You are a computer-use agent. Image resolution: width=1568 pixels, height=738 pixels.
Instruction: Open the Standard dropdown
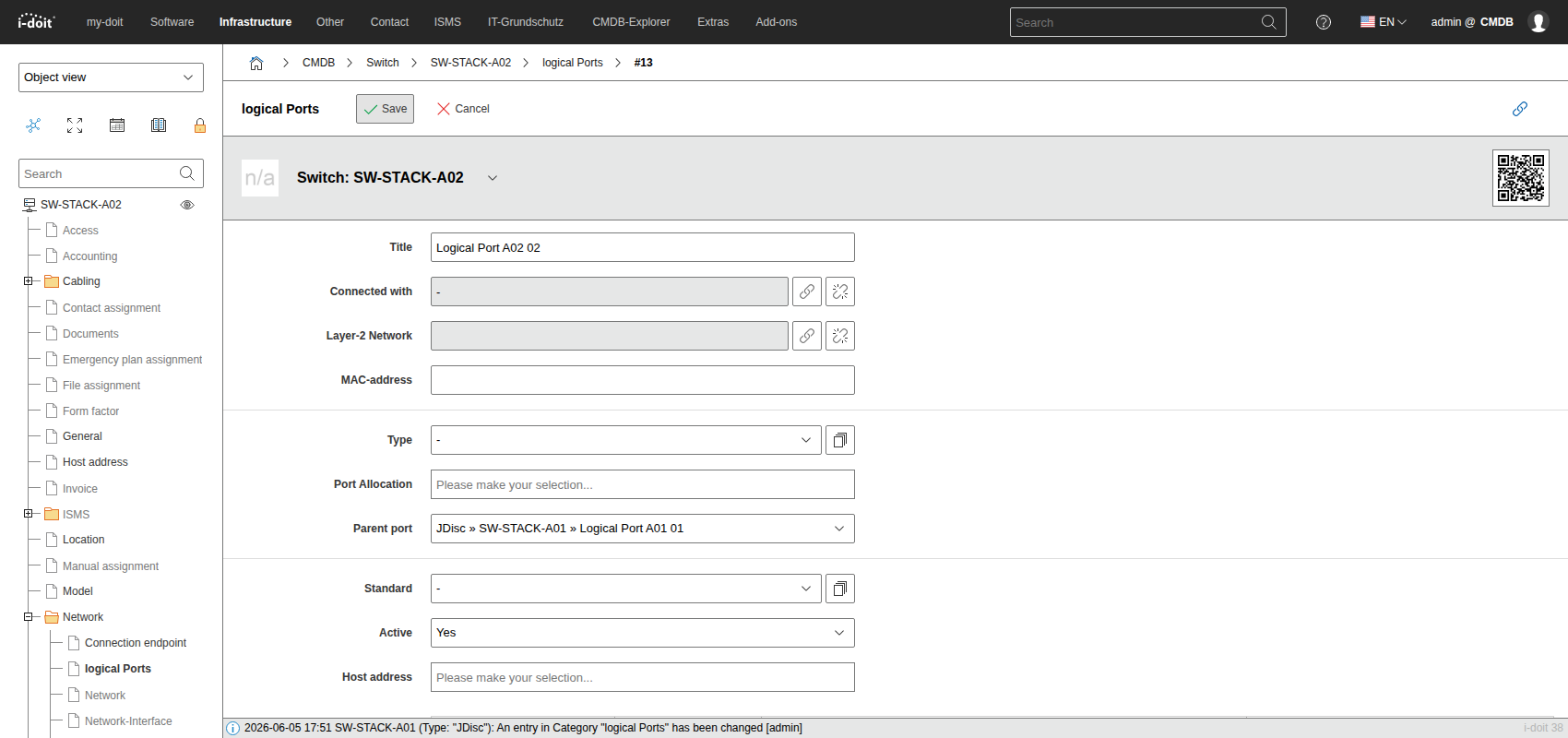pyautogui.click(x=626, y=589)
